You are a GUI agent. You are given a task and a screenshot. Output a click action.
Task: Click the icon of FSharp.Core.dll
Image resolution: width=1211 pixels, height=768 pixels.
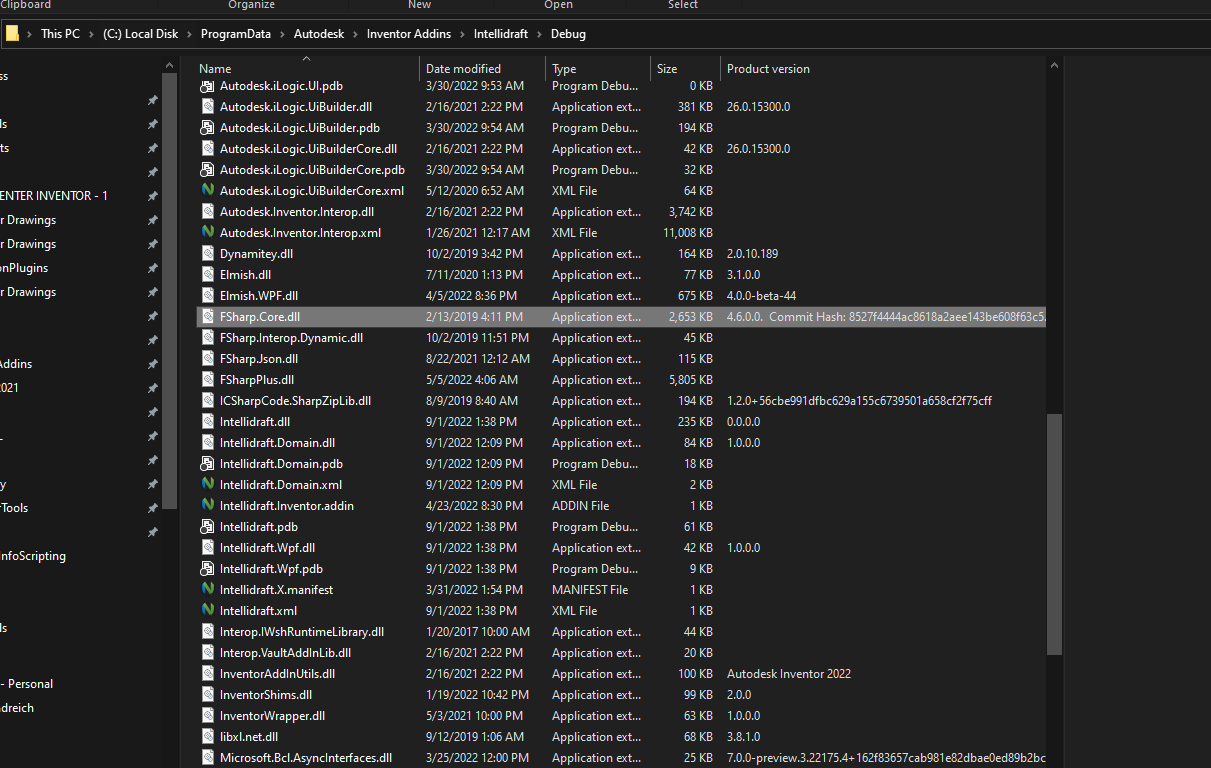coord(208,317)
